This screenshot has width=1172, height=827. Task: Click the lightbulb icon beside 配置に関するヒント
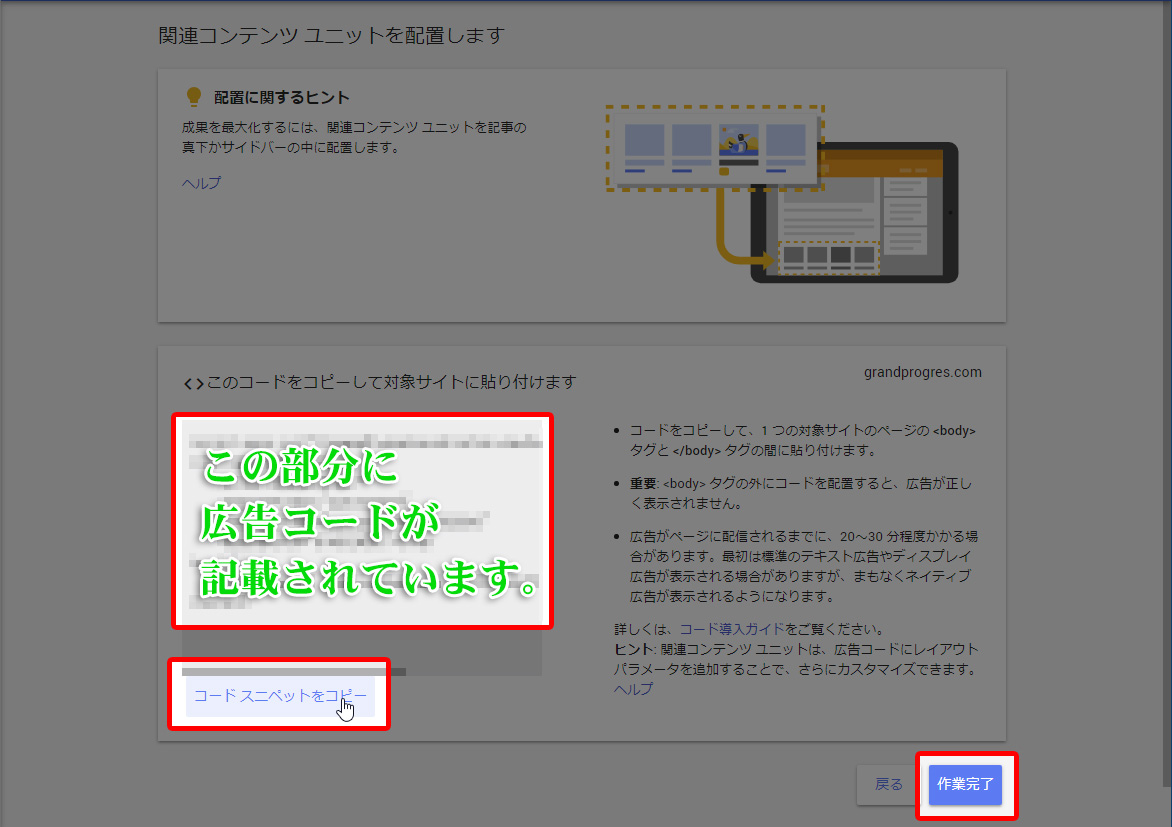coord(193,97)
